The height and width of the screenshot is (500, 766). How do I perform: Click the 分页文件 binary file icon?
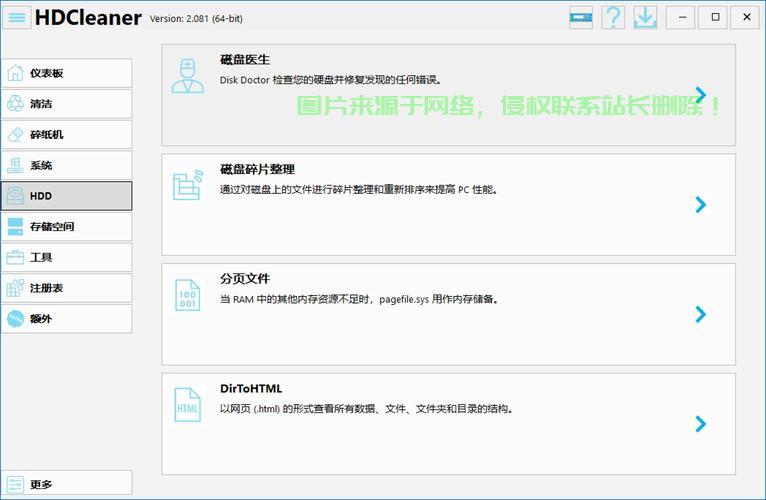coord(188,295)
